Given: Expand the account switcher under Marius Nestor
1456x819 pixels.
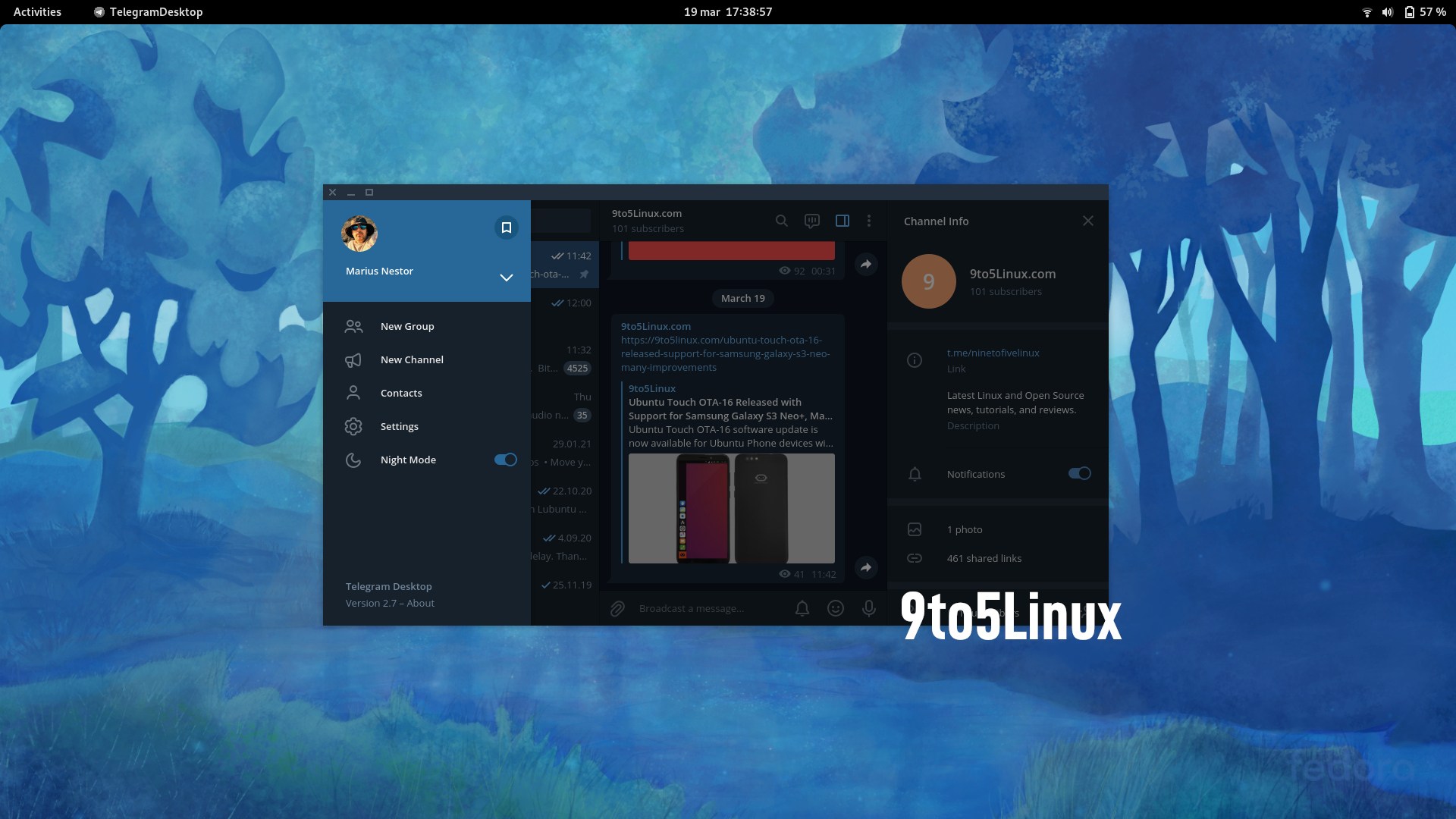Looking at the screenshot, I should [506, 278].
